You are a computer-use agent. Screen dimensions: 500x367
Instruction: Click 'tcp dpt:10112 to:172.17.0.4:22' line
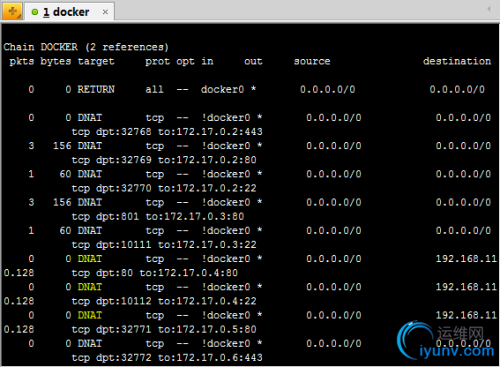click(x=164, y=301)
